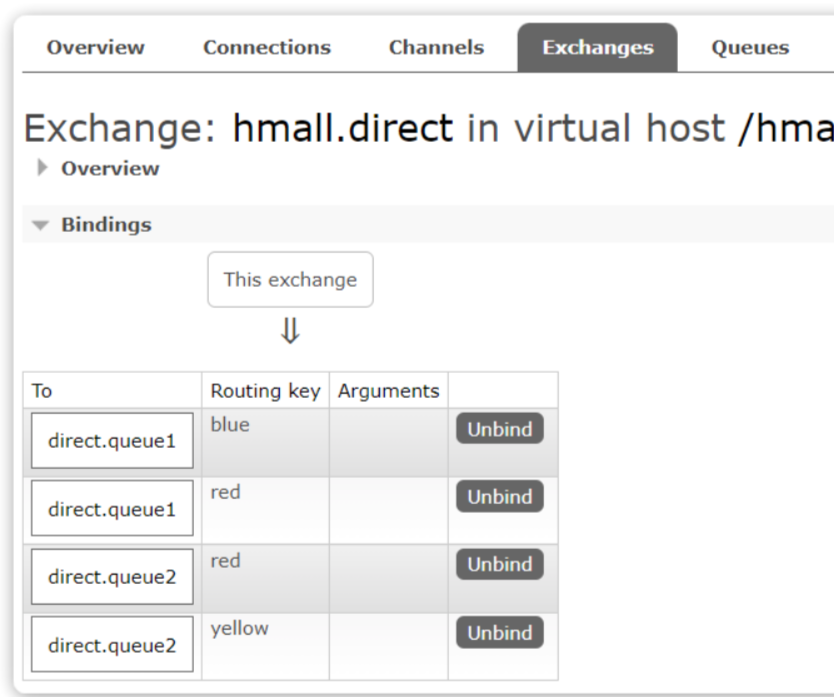Unbind direct.queue1 with routing key red
The image size is (834, 697).
[500, 497]
